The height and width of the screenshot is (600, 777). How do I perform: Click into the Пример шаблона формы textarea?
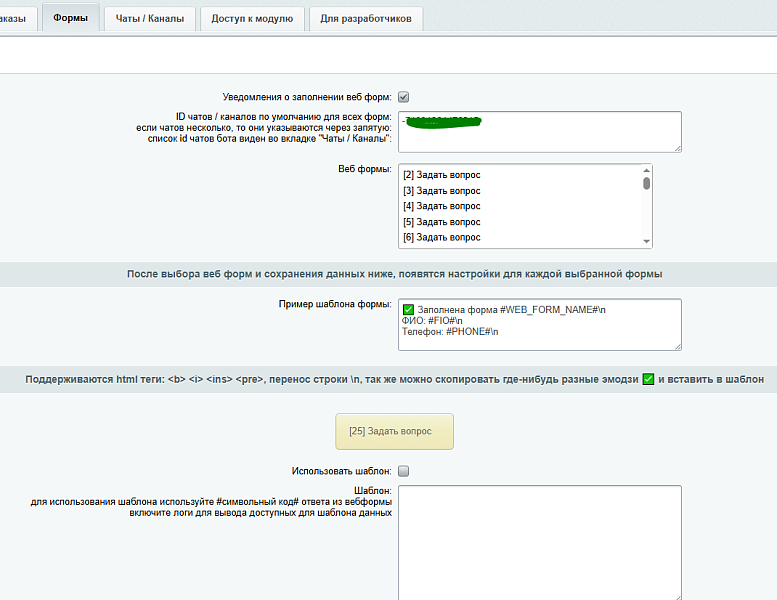click(x=540, y=325)
